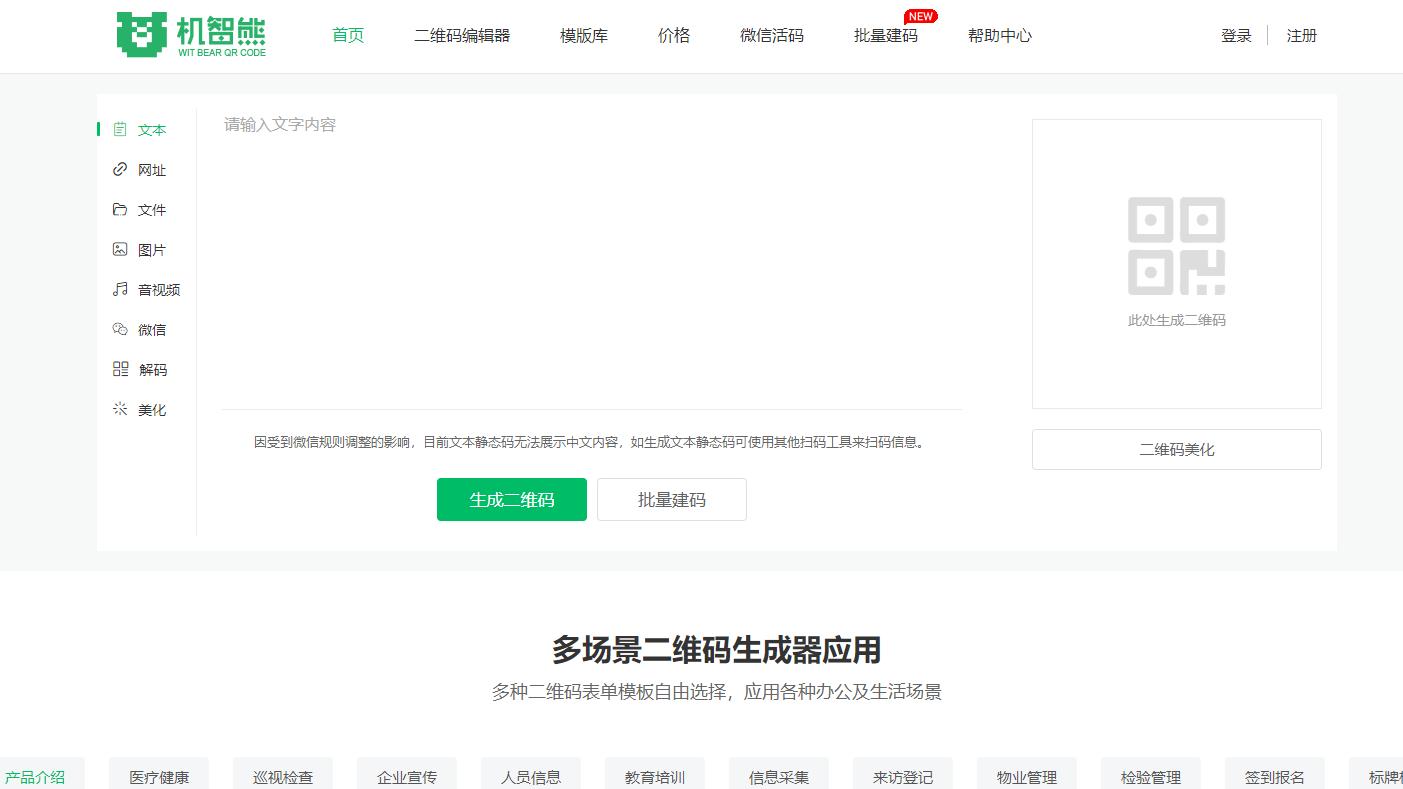The image size is (1403, 789).
Task: Select the 医疗健康 category tab
Action: [158, 775]
